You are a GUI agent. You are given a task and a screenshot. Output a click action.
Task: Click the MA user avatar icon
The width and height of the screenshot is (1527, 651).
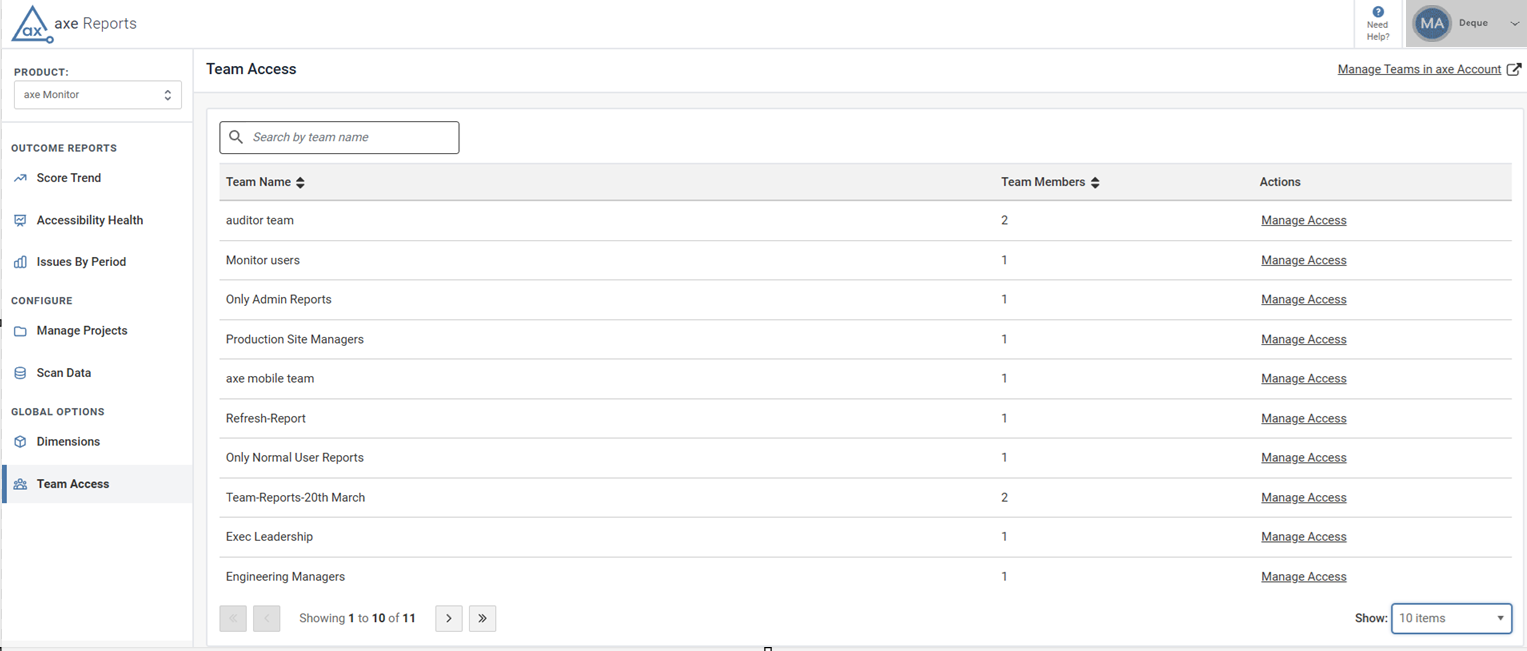1432,23
